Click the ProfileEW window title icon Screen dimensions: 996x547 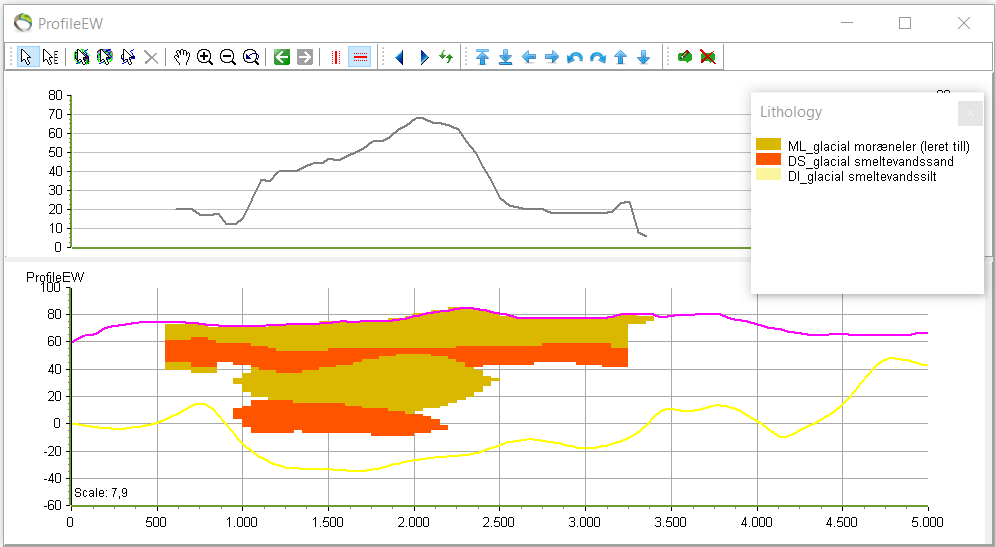tap(22, 22)
